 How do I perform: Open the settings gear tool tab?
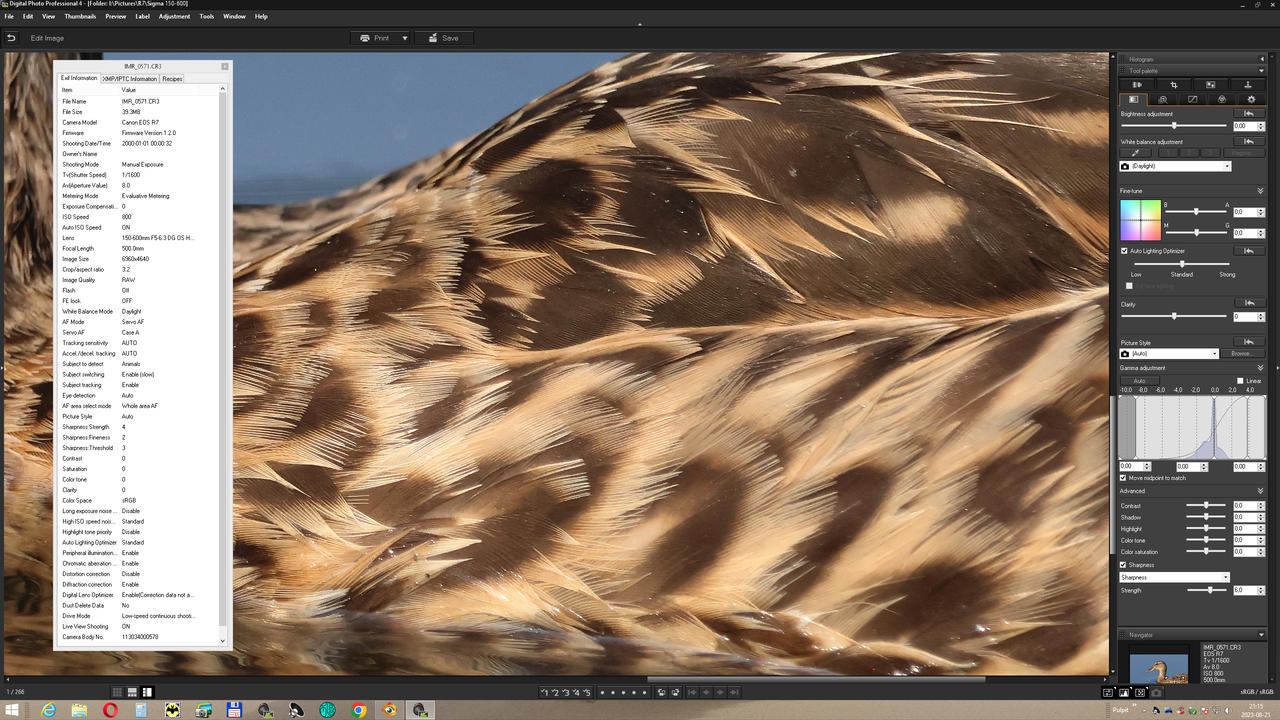(x=1251, y=99)
